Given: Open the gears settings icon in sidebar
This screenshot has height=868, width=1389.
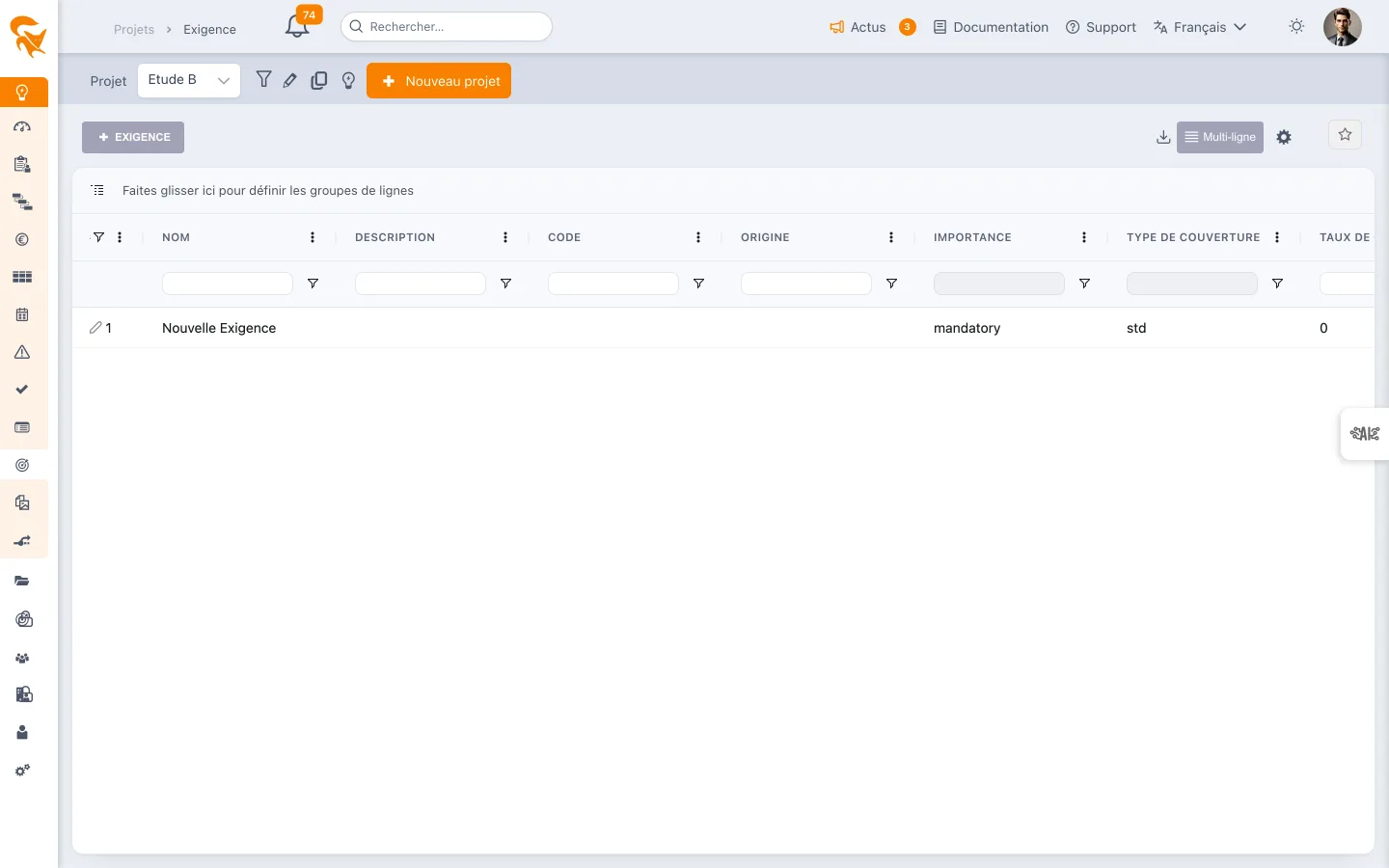Looking at the screenshot, I should point(22,771).
